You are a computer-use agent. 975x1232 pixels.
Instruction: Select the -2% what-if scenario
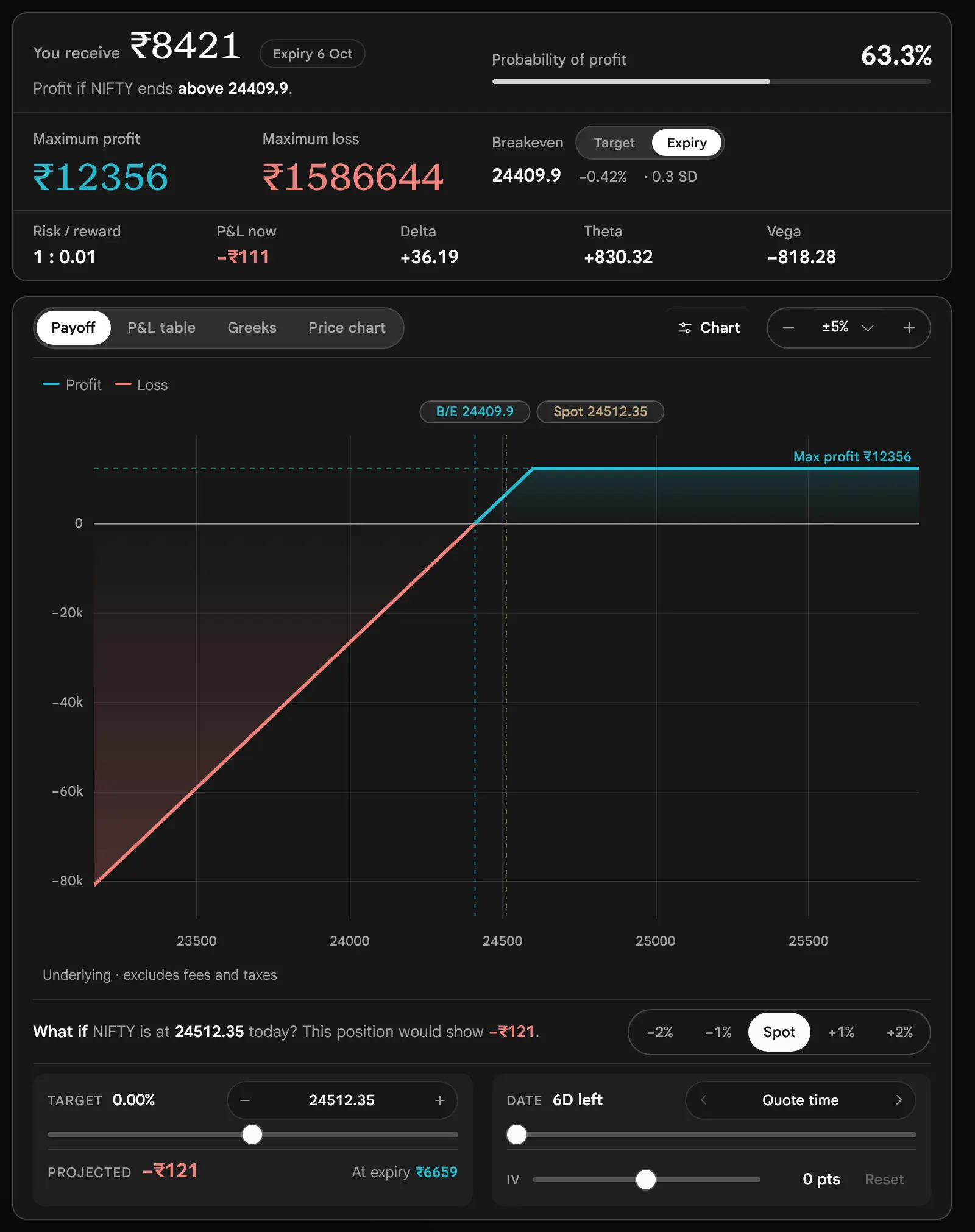(x=660, y=1032)
